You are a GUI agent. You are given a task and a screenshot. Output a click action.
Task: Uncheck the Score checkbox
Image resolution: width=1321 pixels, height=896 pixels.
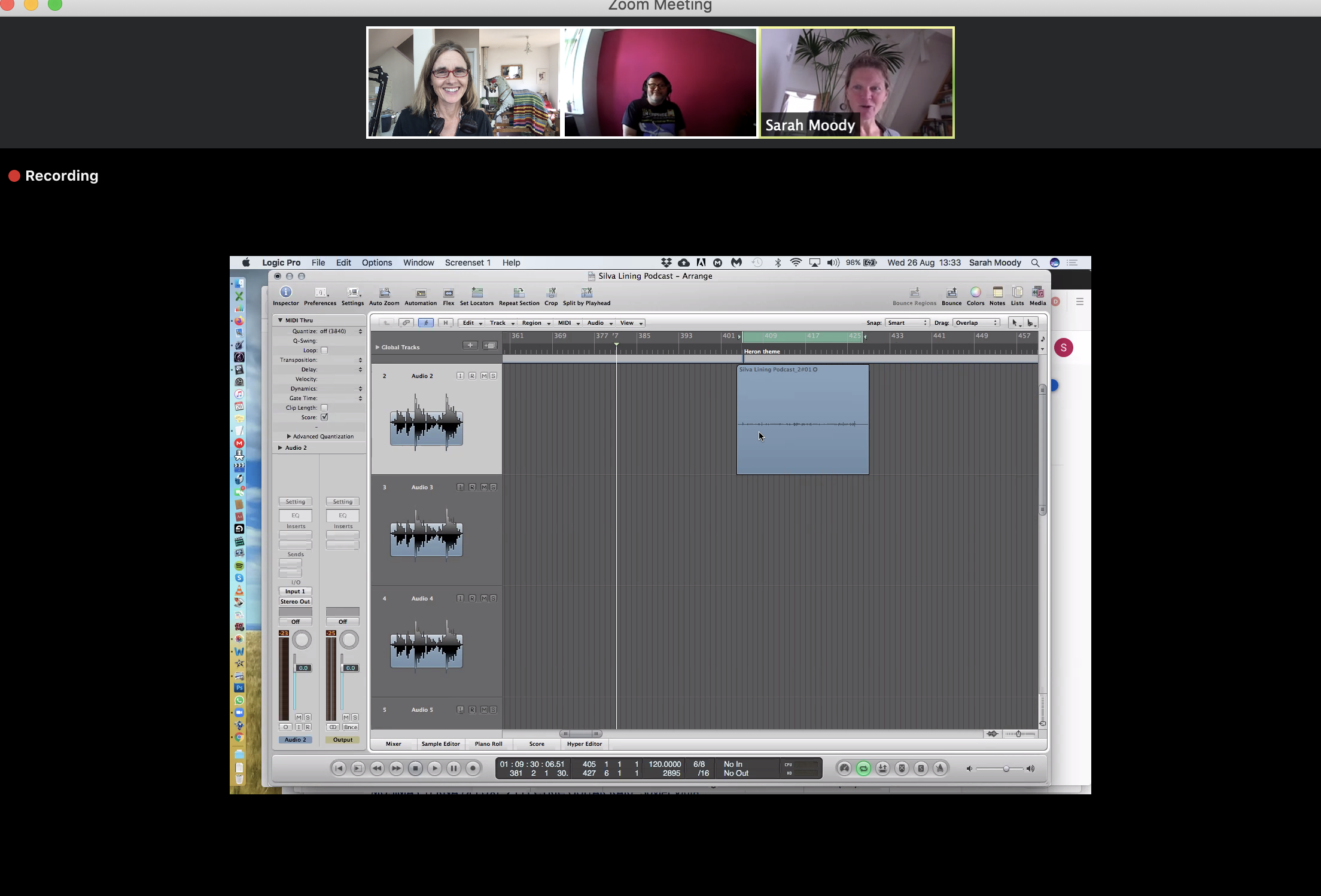point(324,417)
